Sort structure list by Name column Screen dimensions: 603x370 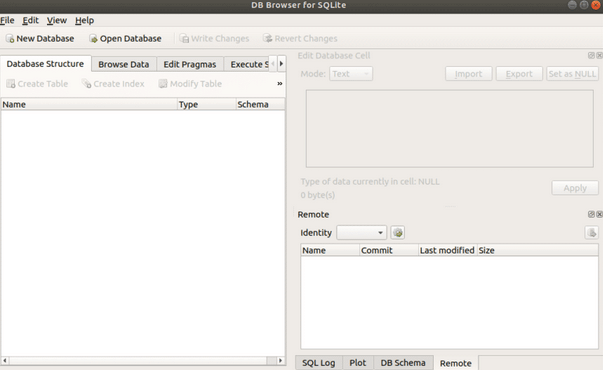89,104
